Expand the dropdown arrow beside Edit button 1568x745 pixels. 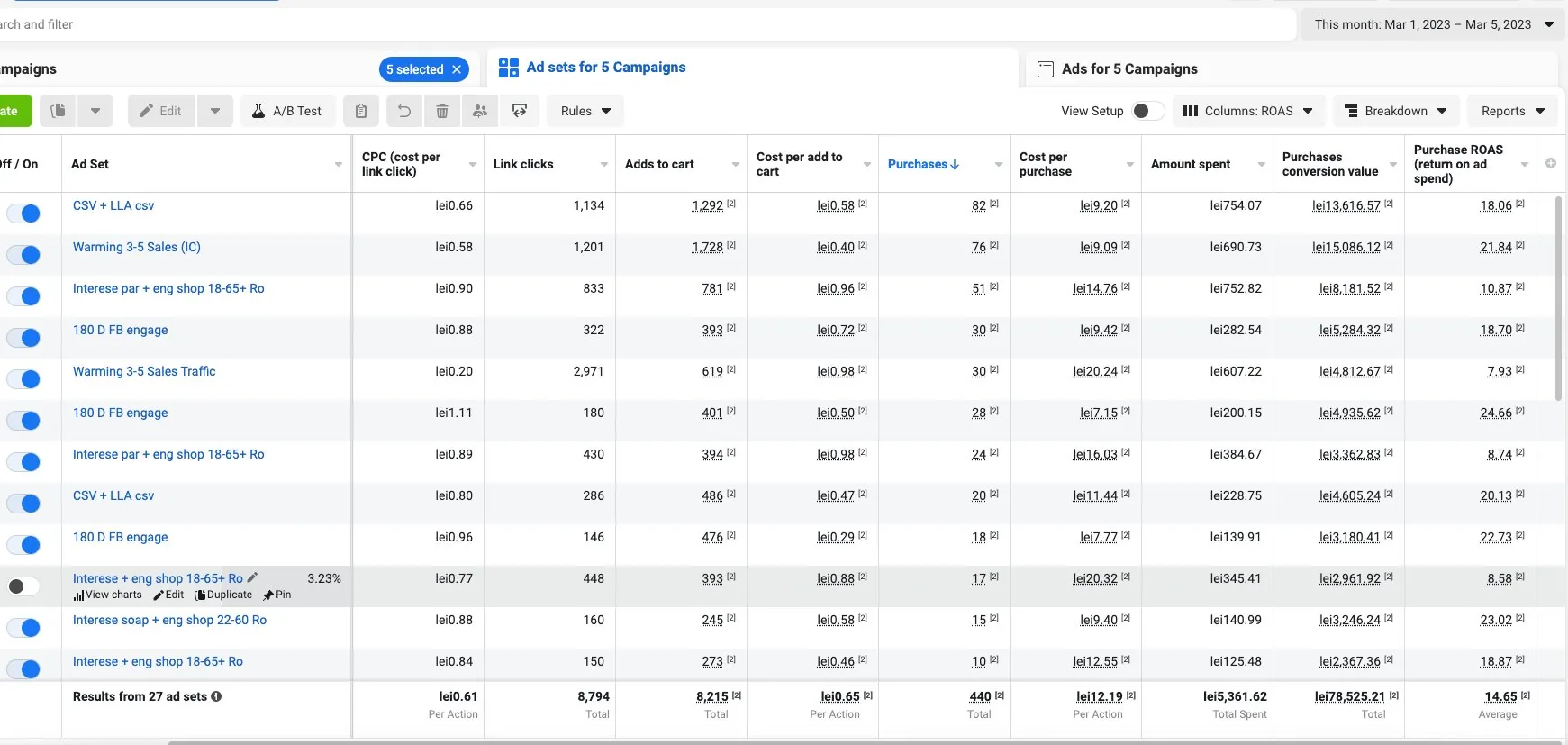pos(215,111)
